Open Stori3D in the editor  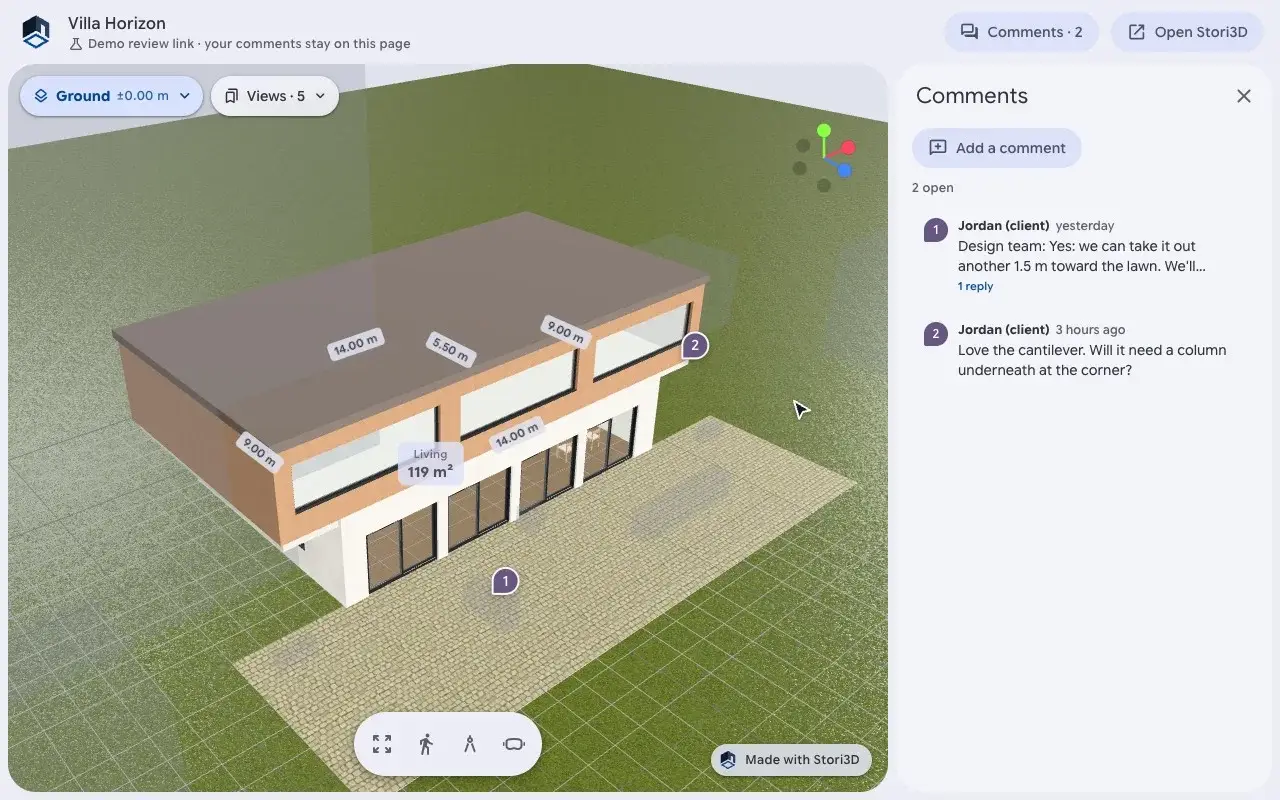1187,32
